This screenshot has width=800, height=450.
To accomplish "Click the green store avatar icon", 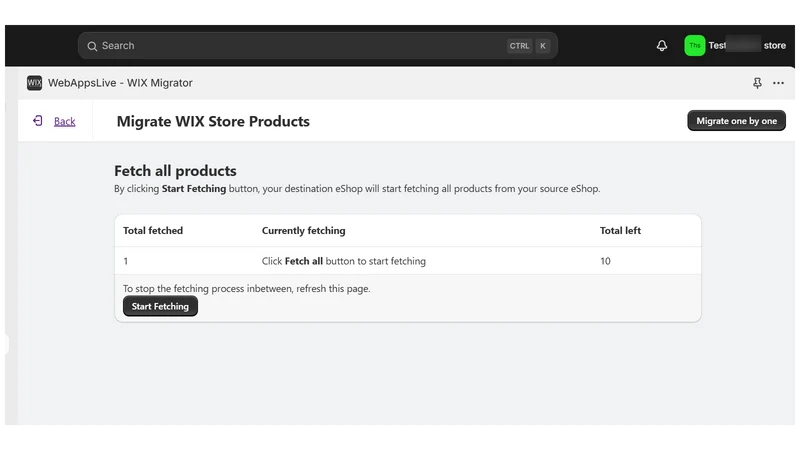I will coord(694,45).
